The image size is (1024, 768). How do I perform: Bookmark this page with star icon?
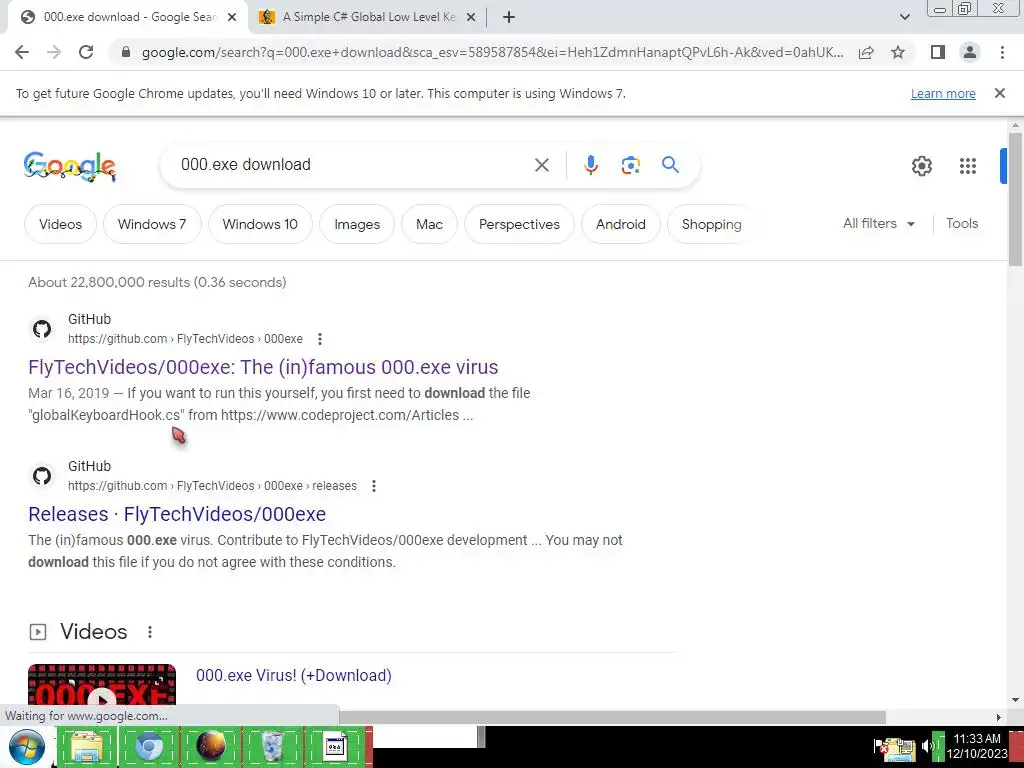(898, 52)
